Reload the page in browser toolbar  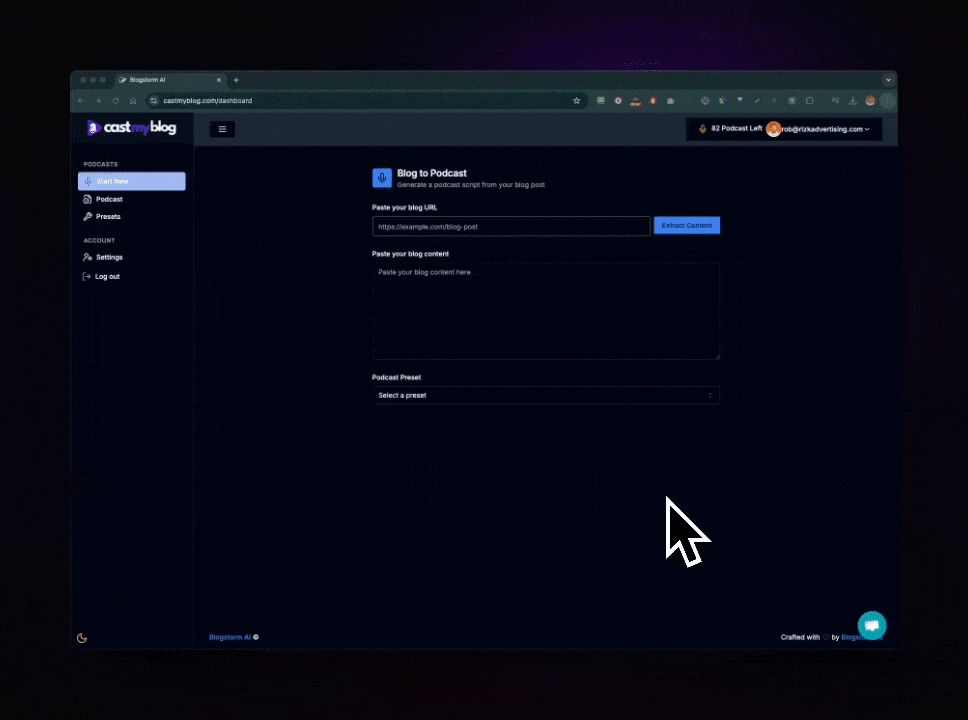click(115, 101)
